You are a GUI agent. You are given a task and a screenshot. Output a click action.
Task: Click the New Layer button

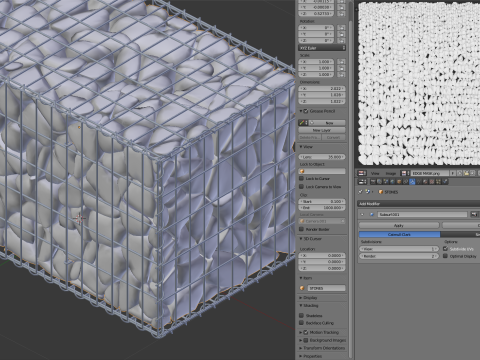322,130
